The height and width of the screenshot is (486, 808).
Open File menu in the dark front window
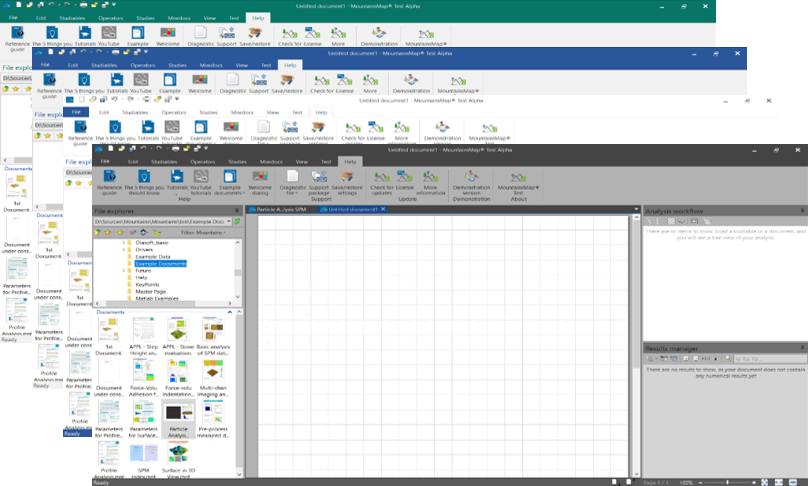105,161
